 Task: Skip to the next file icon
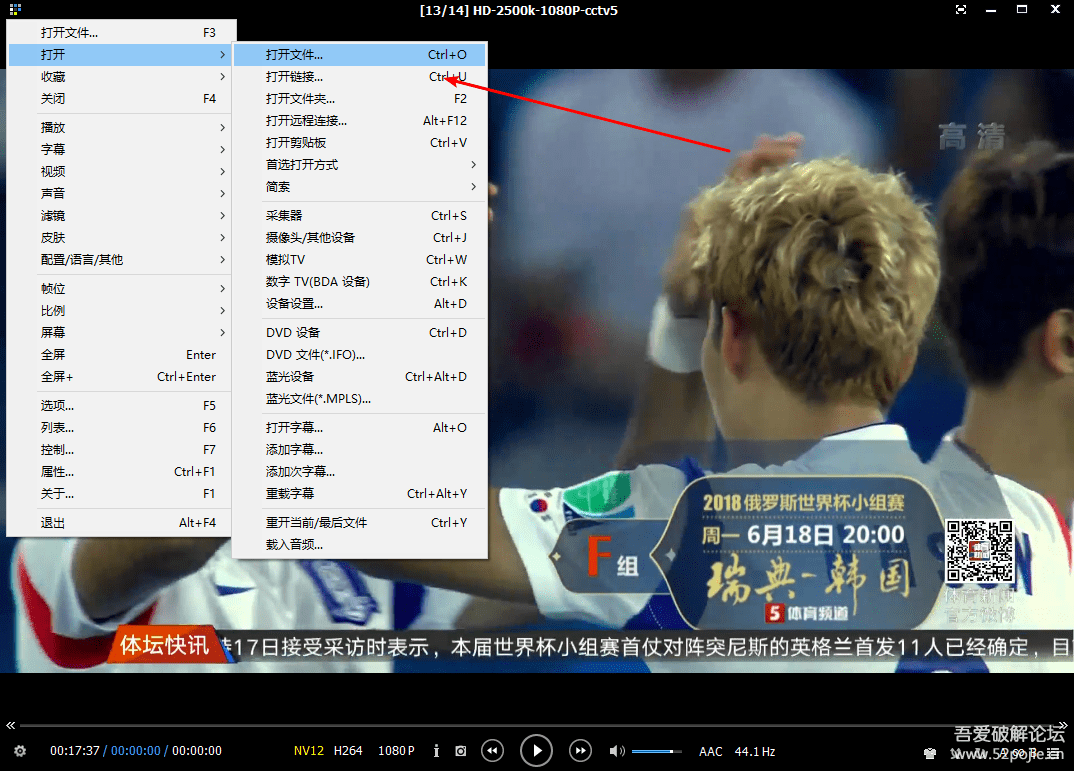[580, 750]
